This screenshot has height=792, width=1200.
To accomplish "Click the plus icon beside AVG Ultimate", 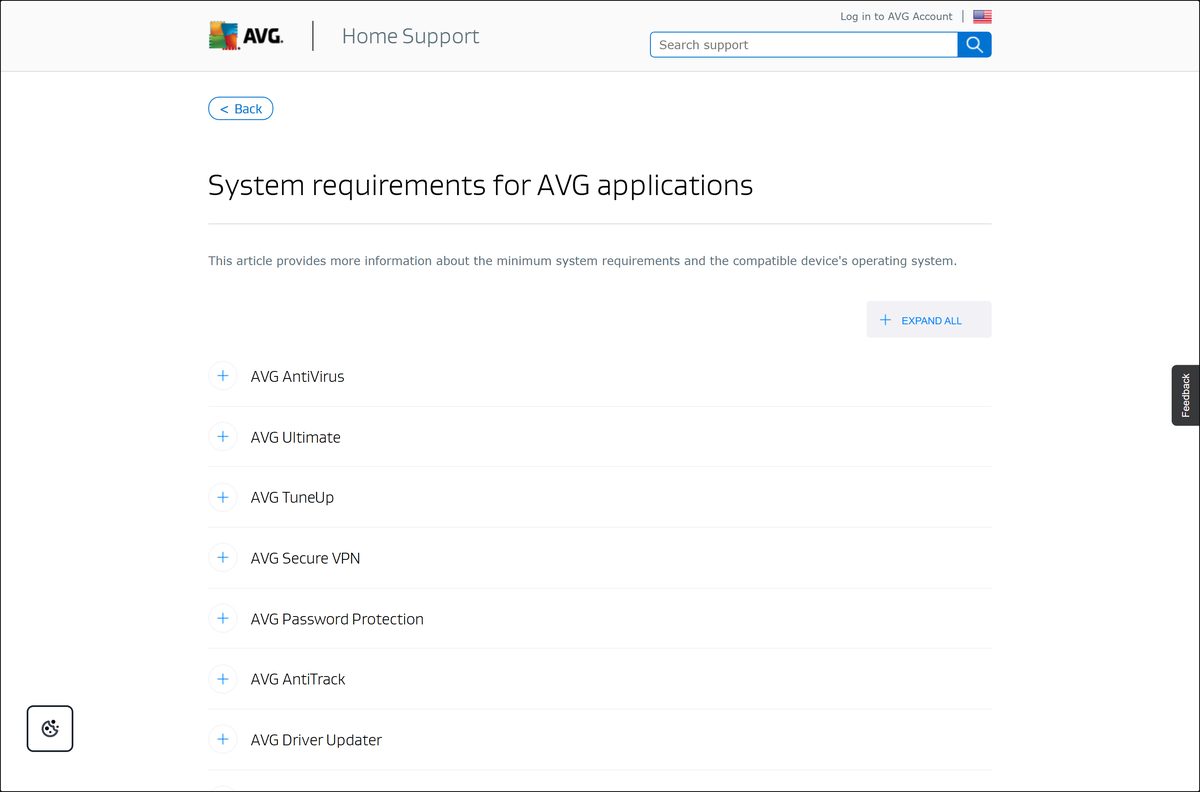I will pos(223,437).
